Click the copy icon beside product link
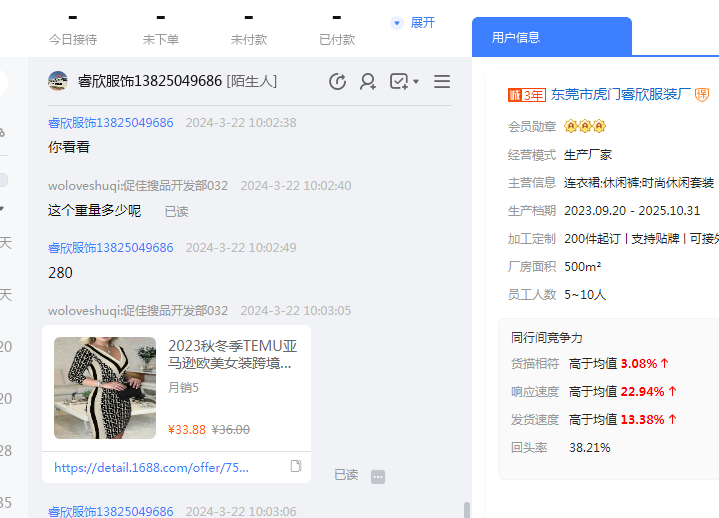This screenshot has height=518, width=719. click(x=296, y=466)
